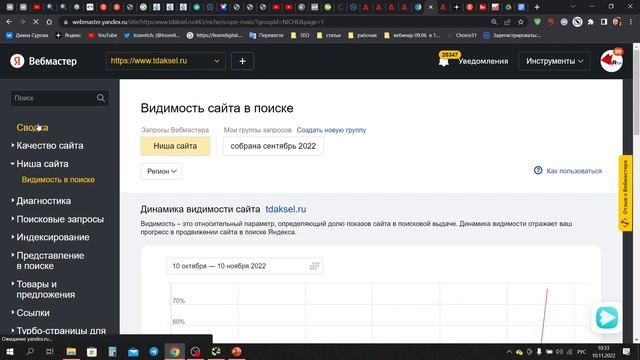Open the chat assistant widget
Screen dimensions: 640x360
[x=607, y=318]
